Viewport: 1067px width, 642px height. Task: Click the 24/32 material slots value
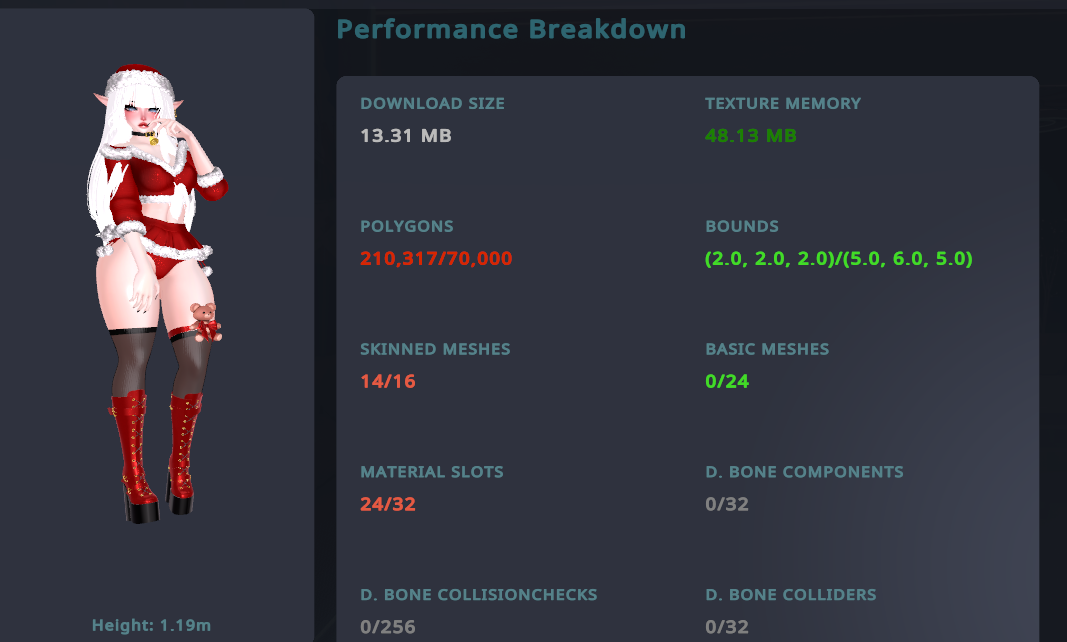[388, 504]
